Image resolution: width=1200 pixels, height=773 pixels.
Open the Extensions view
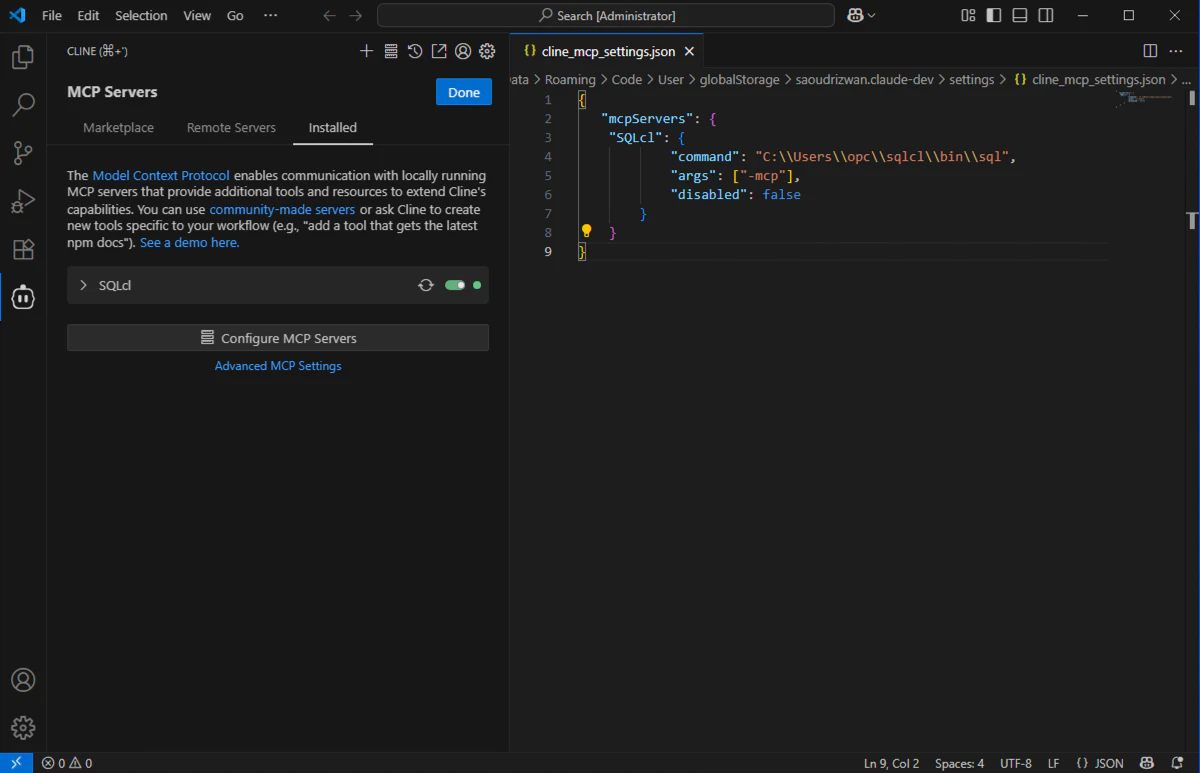pos(23,249)
